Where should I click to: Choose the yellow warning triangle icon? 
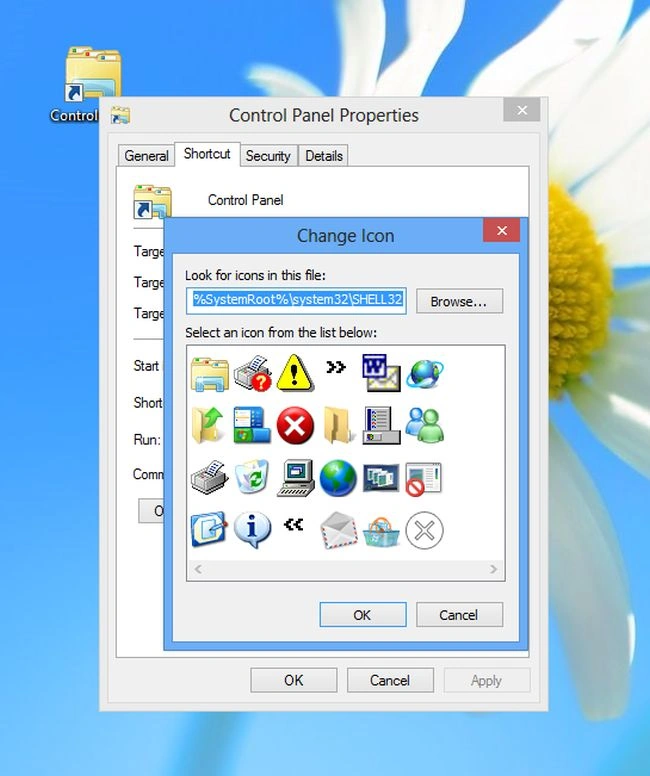[x=295, y=373]
